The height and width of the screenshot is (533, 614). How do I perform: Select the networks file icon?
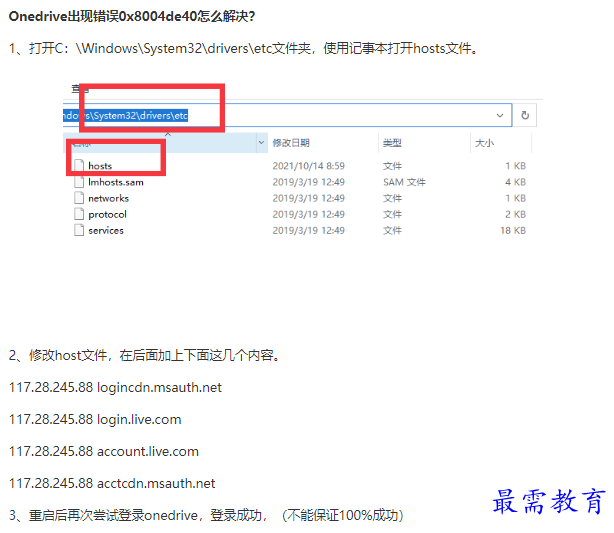click(79, 198)
